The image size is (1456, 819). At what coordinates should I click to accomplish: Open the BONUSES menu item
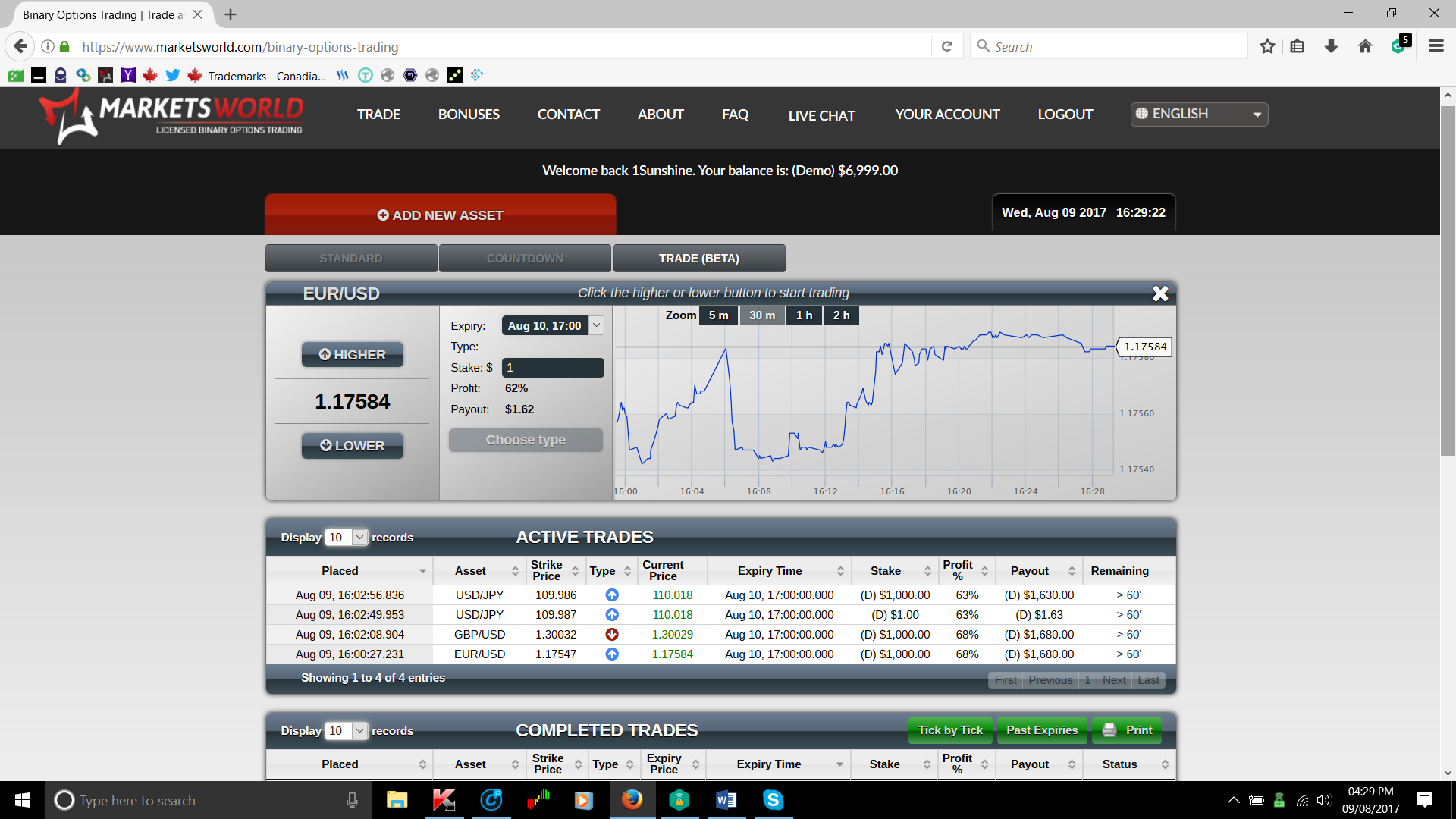(x=469, y=115)
